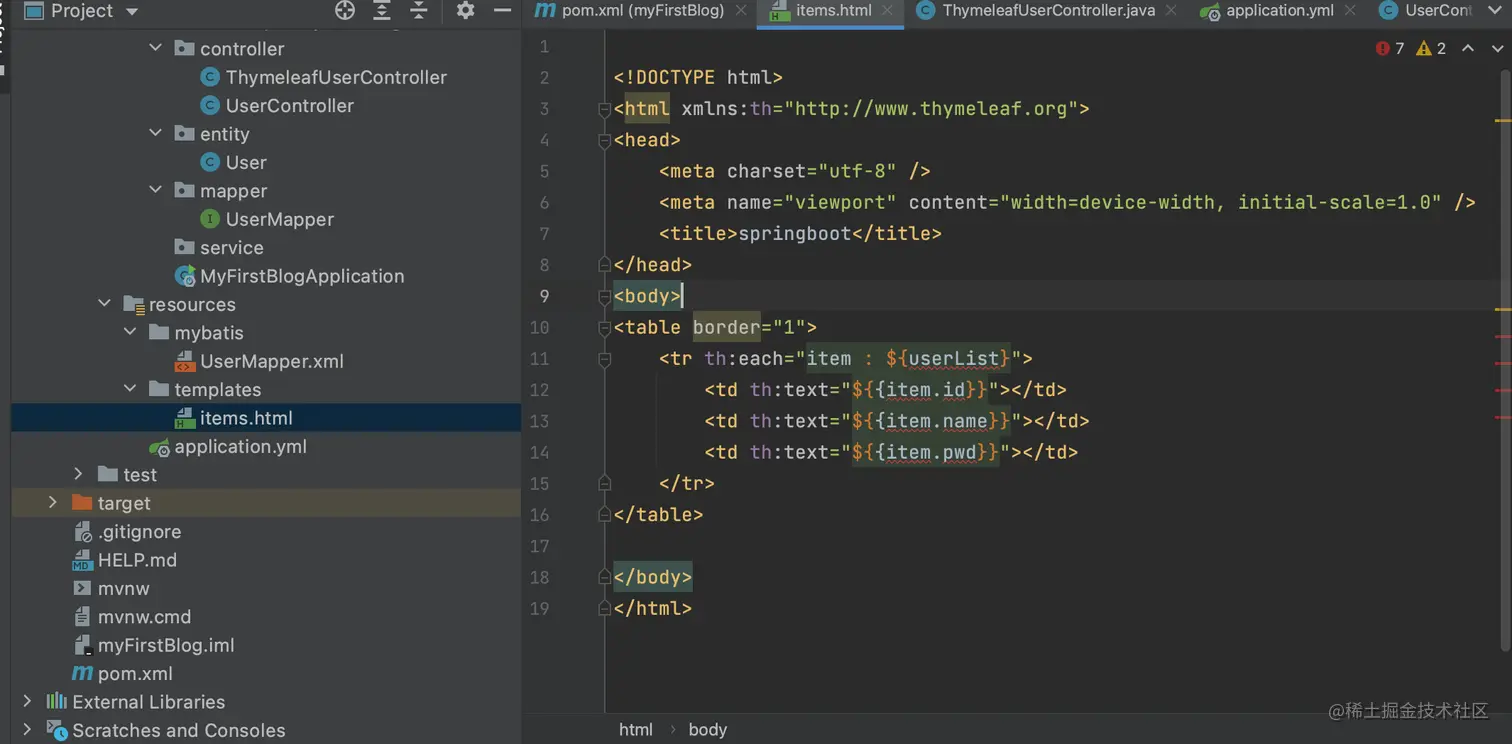Screen dimensions: 1512x744
Task: Close the items.html editor tab
Action: click(x=886, y=11)
